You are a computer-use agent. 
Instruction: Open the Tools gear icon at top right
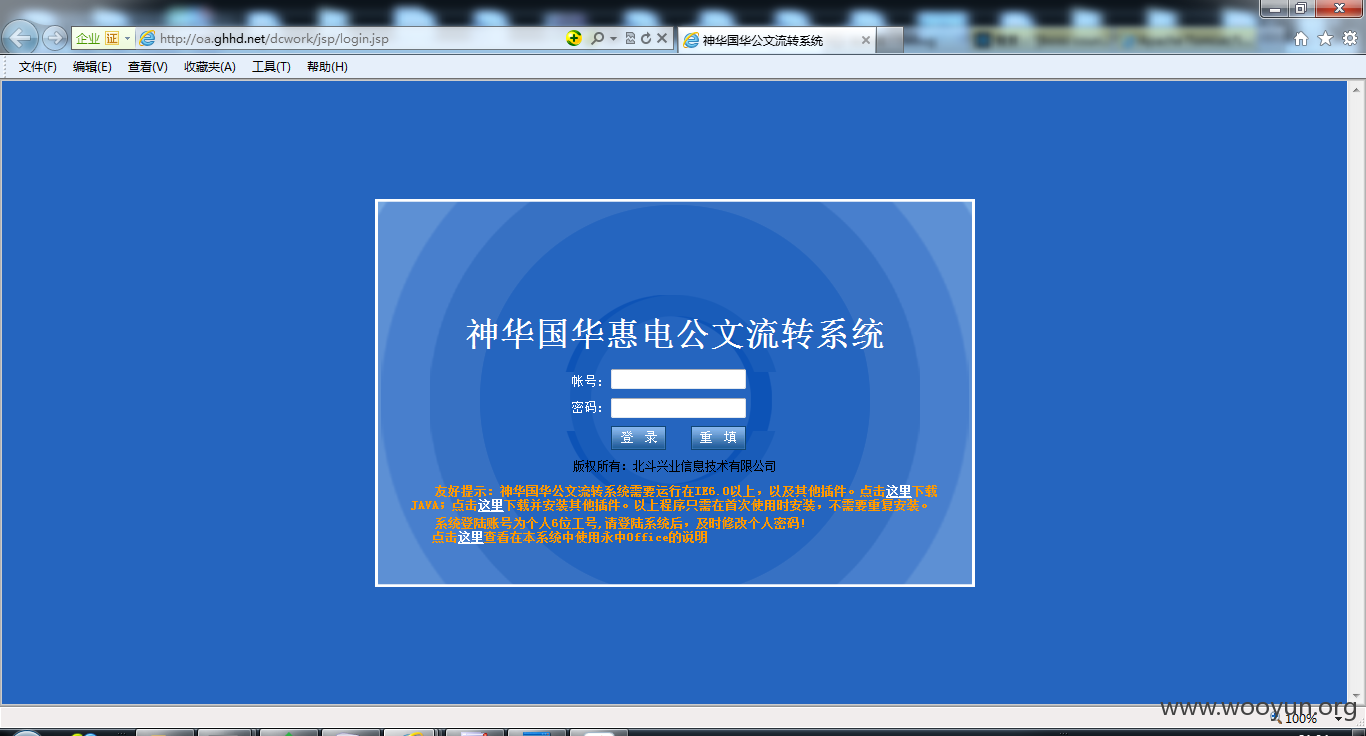click(x=1349, y=38)
